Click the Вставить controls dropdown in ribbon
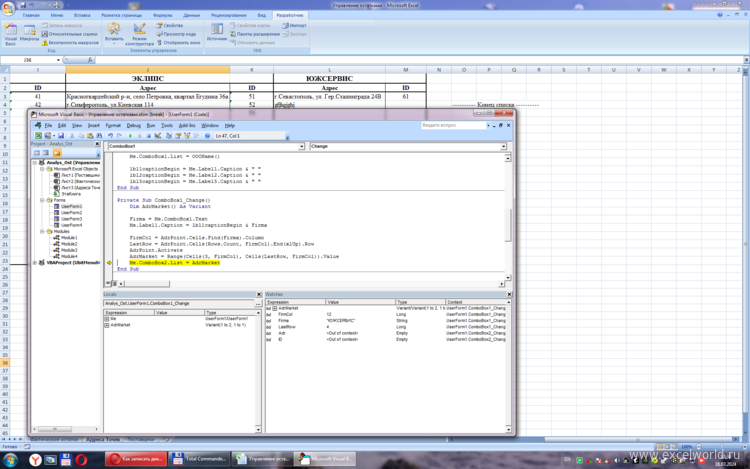 [x=114, y=34]
